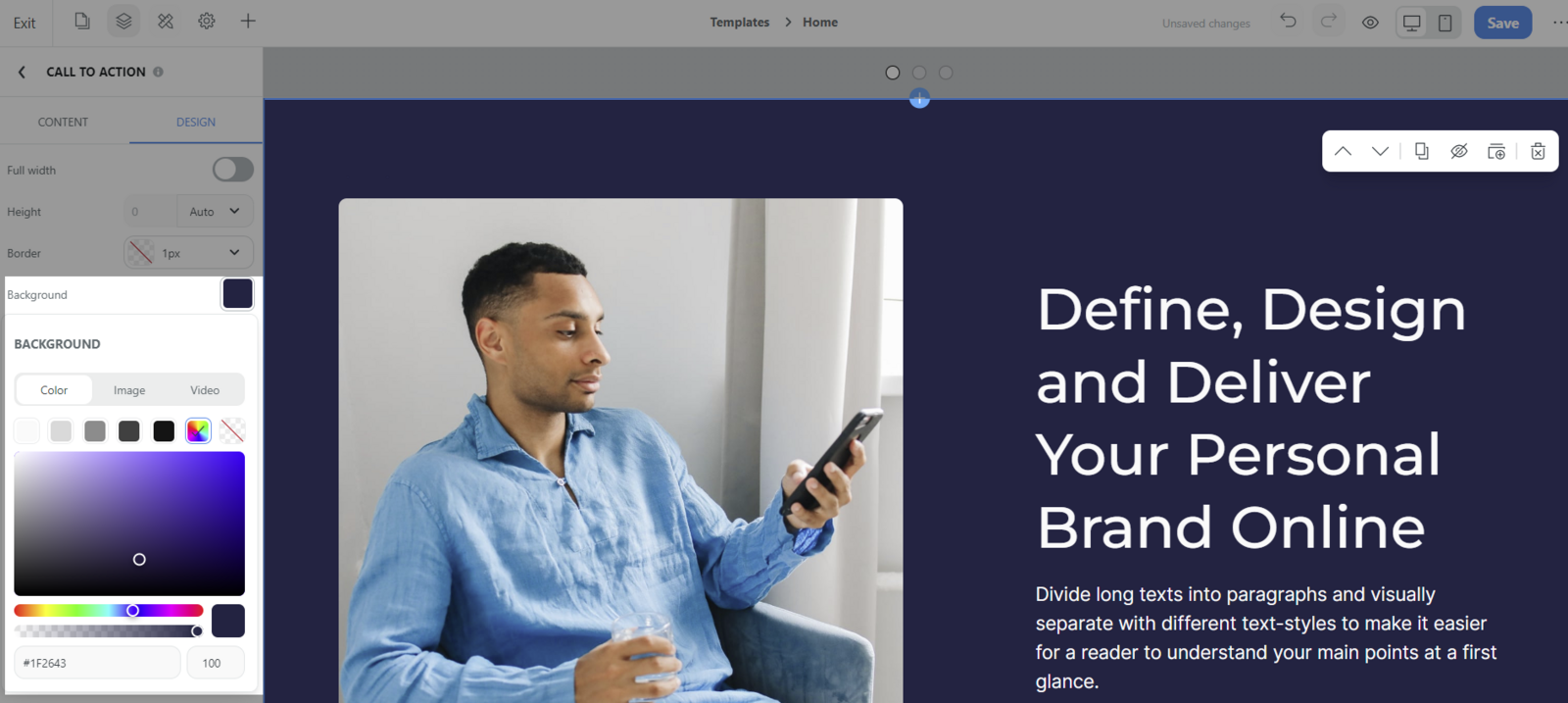Select the Color background tab
Image resolution: width=1568 pixels, height=703 pixels.
pyautogui.click(x=54, y=389)
